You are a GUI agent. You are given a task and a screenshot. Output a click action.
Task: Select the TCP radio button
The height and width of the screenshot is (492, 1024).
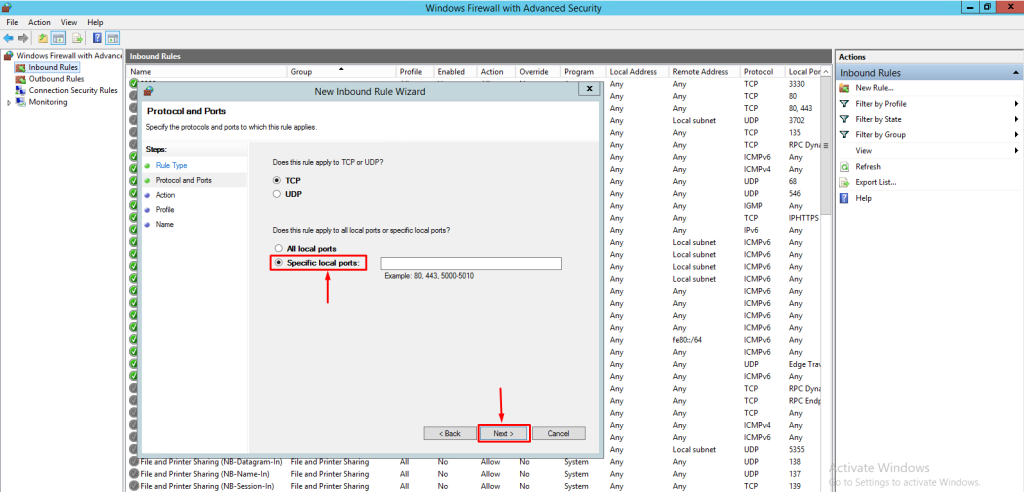[279, 180]
